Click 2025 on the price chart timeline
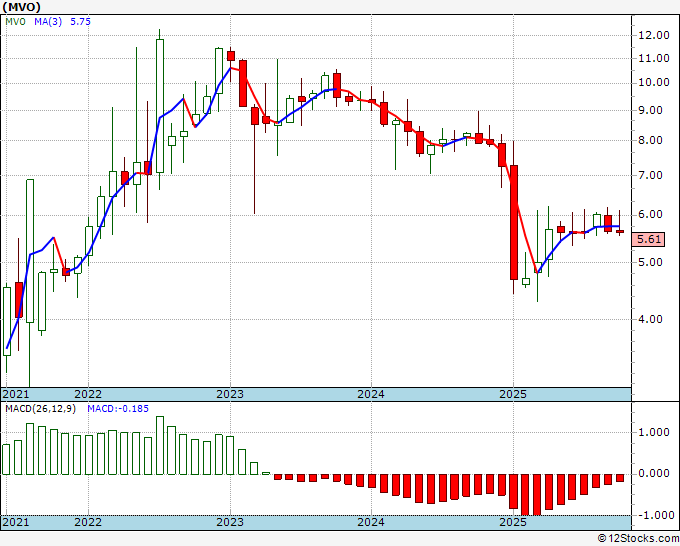This screenshot has height=546, width=680. [x=513, y=394]
